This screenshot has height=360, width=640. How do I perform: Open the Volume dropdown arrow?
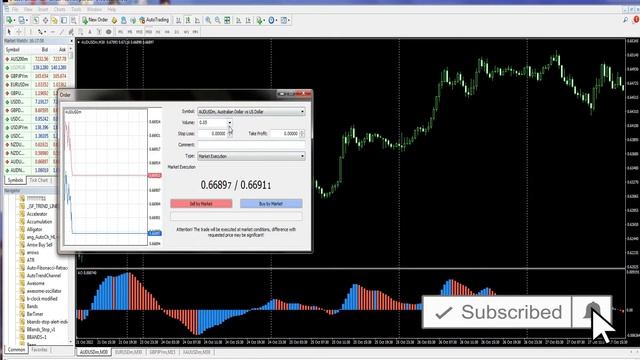pos(229,122)
